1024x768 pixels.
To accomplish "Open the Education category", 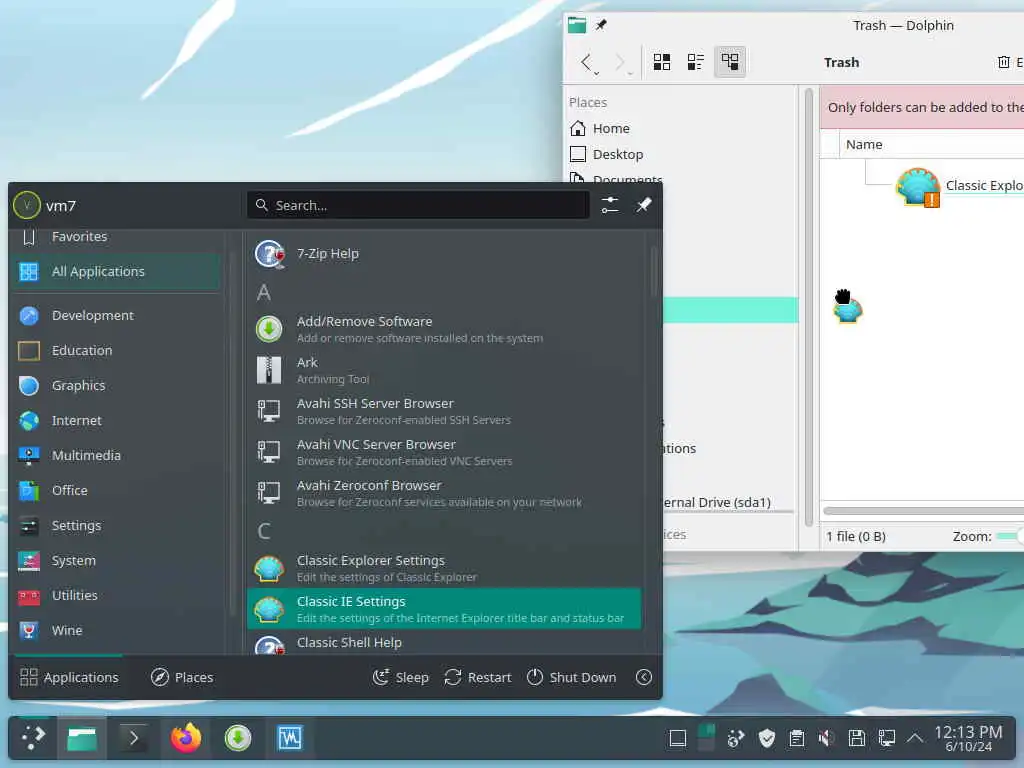I will click(116, 351).
